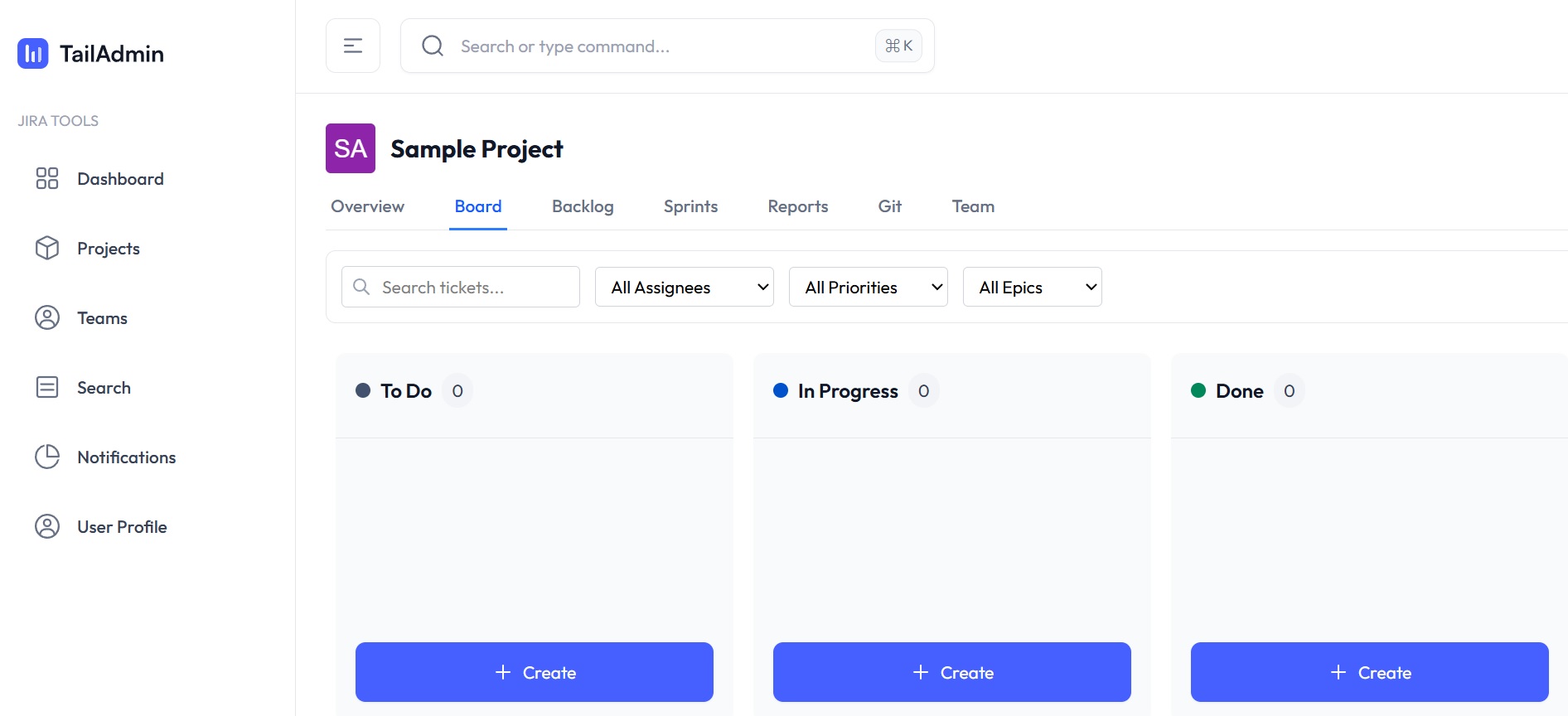Toggle the sidebar hamburger menu button

point(353,46)
